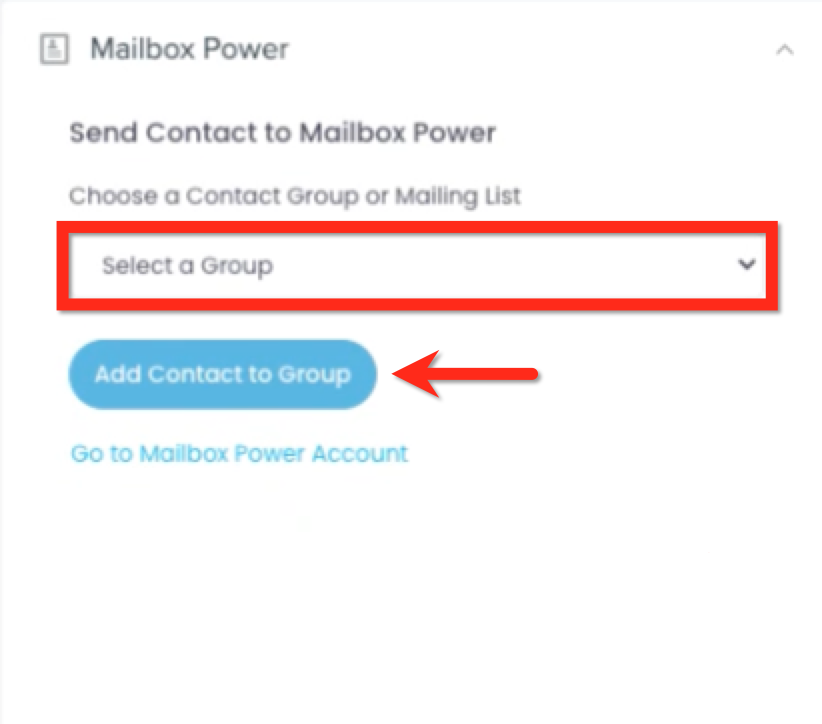The width and height of the screenshot is (822, 724).
Task: Click the dropdown arrow beside Select a Group
Action: 747,264
